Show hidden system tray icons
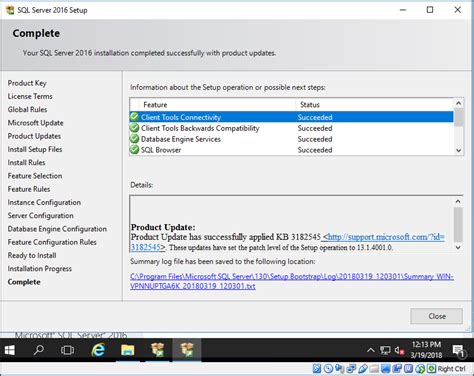 coord(370,350)
